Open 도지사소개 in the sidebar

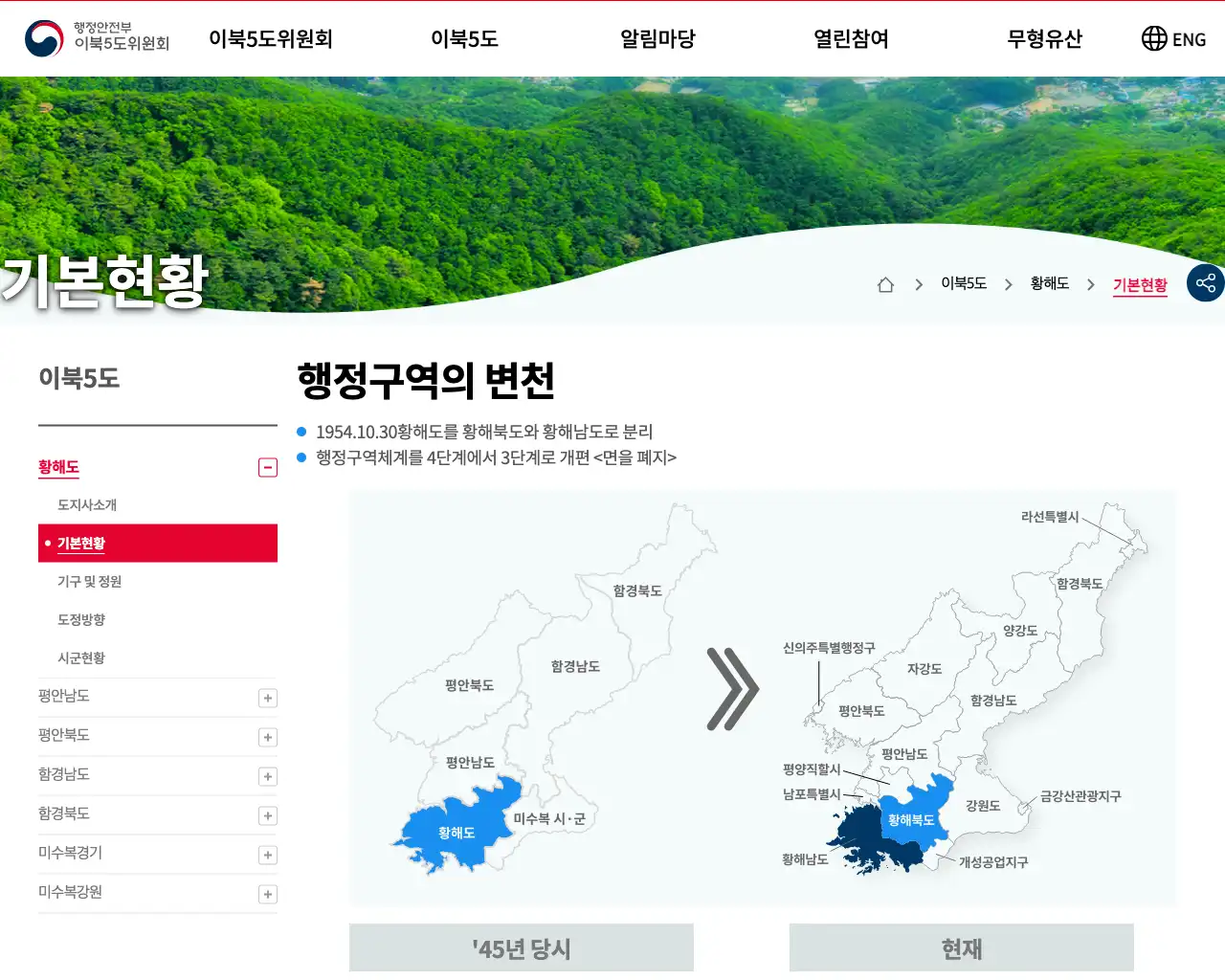point(87,504)
